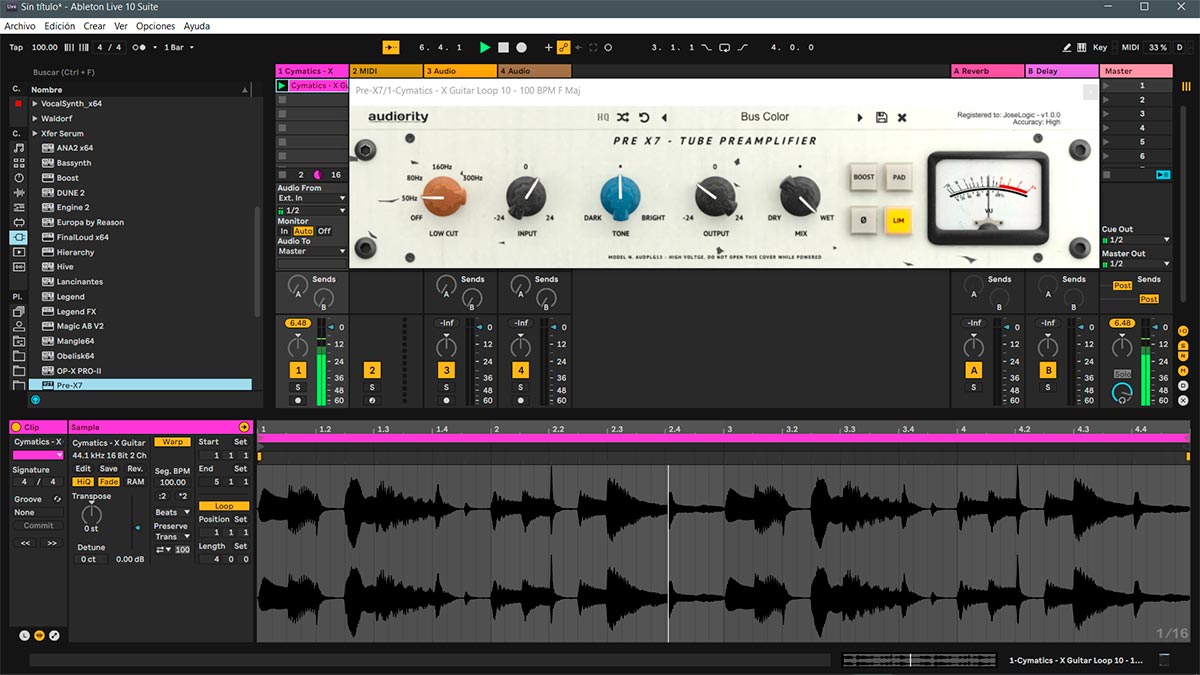Toggle the Automation Arm chain icon
Viewport: 1200px width, 675px height.
tap(563, 47)
